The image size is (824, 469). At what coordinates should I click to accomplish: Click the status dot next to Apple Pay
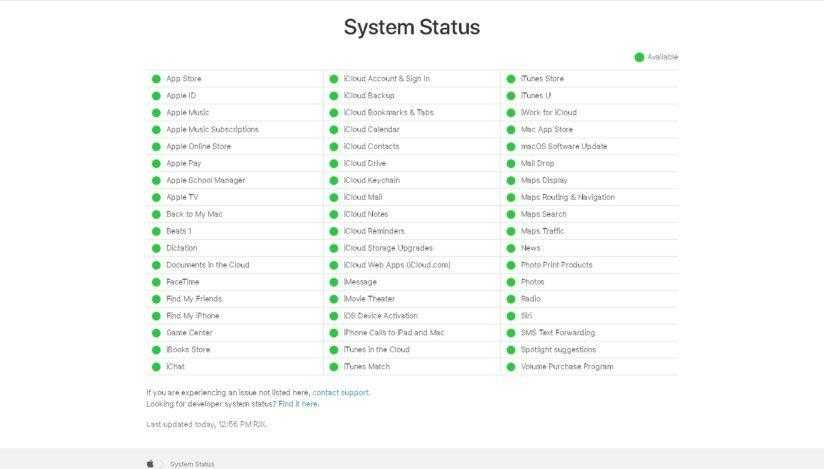point(156,163)
